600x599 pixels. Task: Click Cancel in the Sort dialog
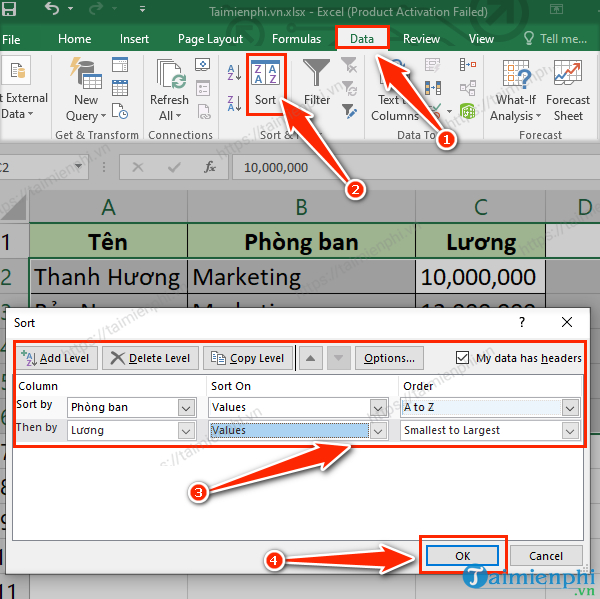click(x=546, y=555)
